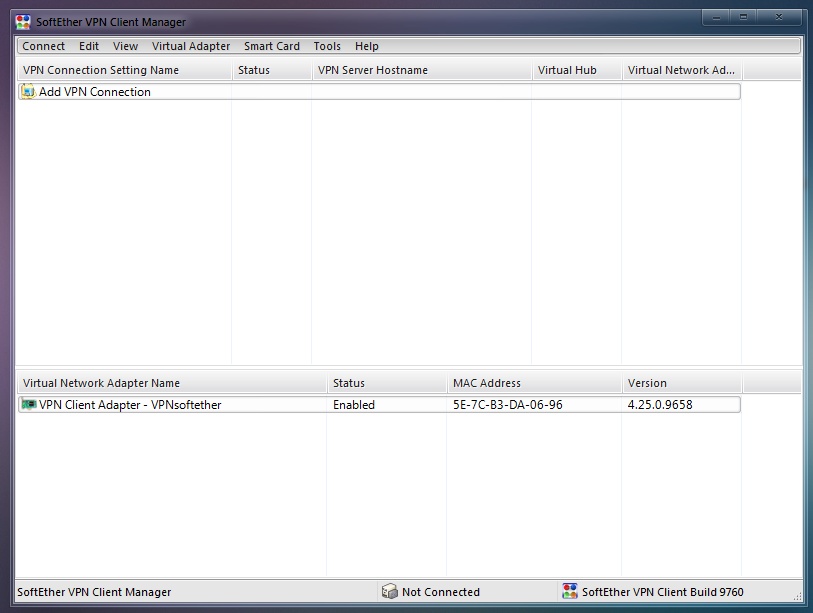Open the Virtual Adapter menu

[191, 46]
